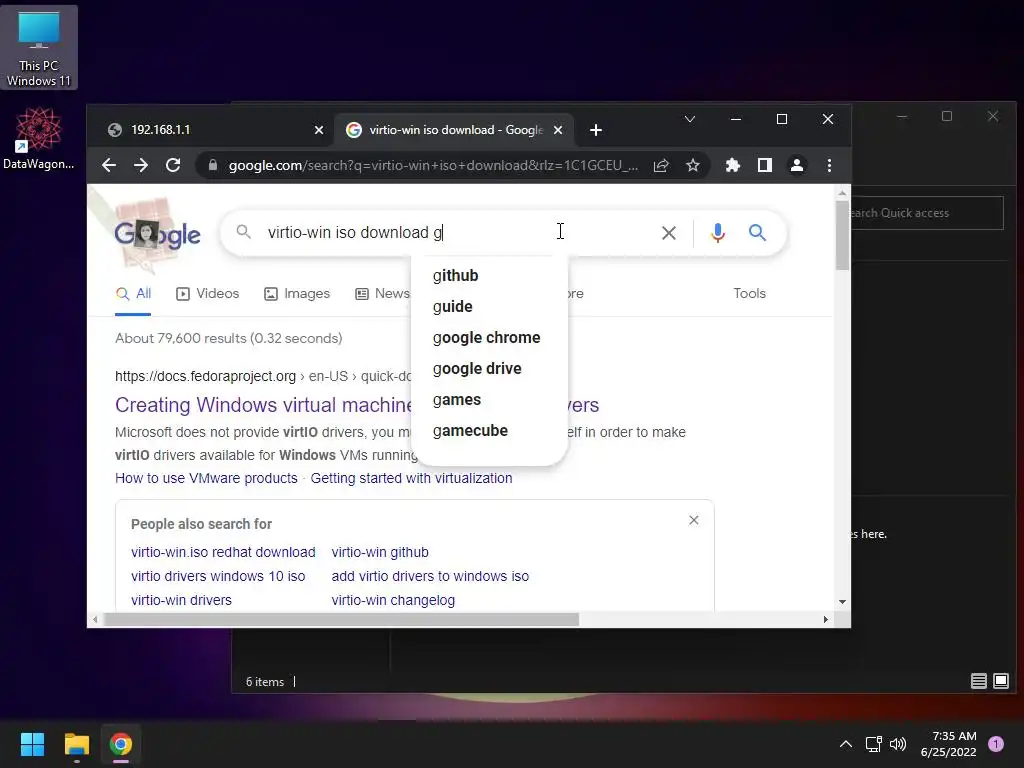Viewport: 1024px width, 768px height.
Task: Open the Windows Start menu
Action: pos(32,744)
